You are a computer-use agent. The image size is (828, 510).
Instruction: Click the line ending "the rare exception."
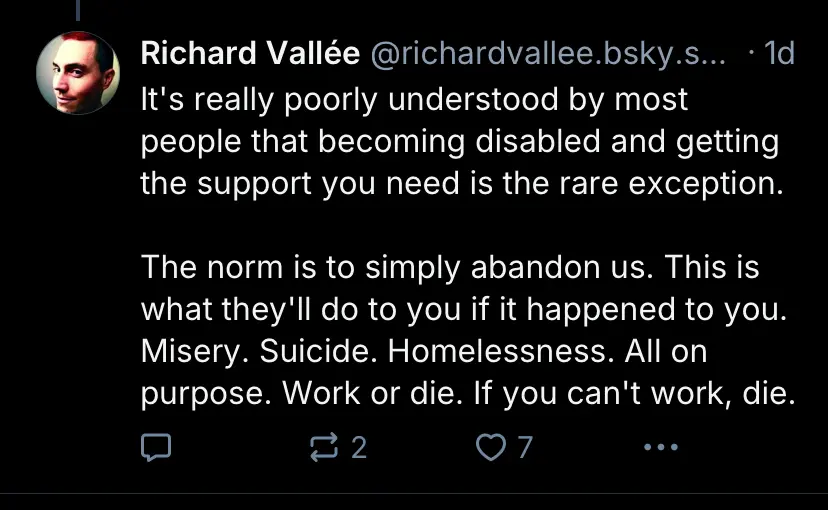click(462, 184)
